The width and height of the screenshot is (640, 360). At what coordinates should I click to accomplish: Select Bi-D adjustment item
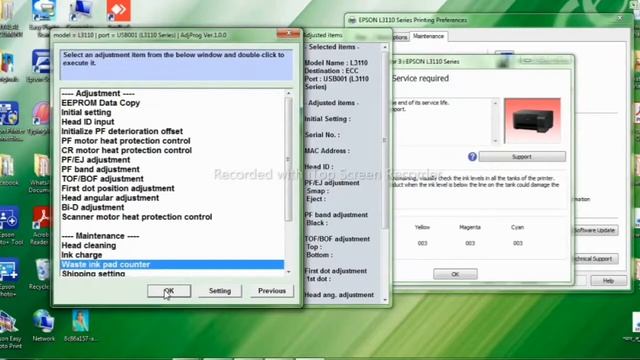click(93, 207)
